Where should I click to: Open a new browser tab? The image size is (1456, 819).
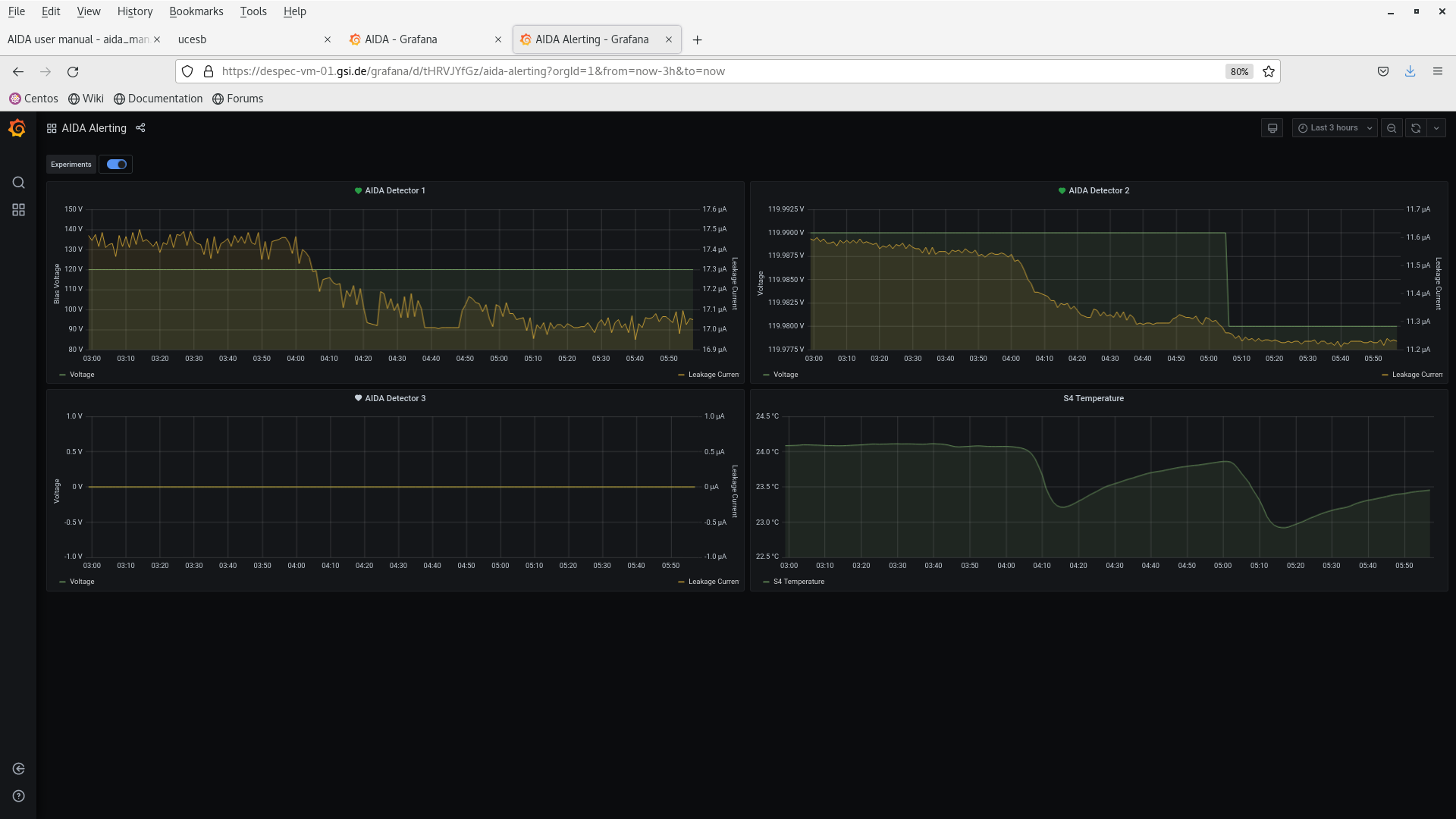coord(698,39)
